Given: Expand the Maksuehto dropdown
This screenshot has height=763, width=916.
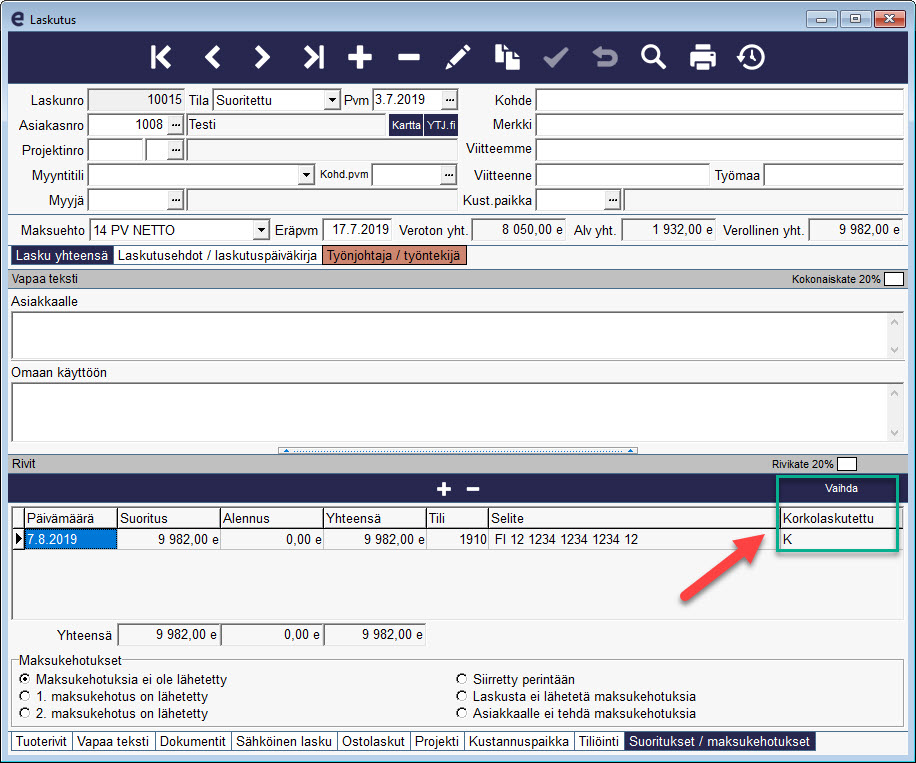Looking at the screenshot, I should (x=261, y=230).
